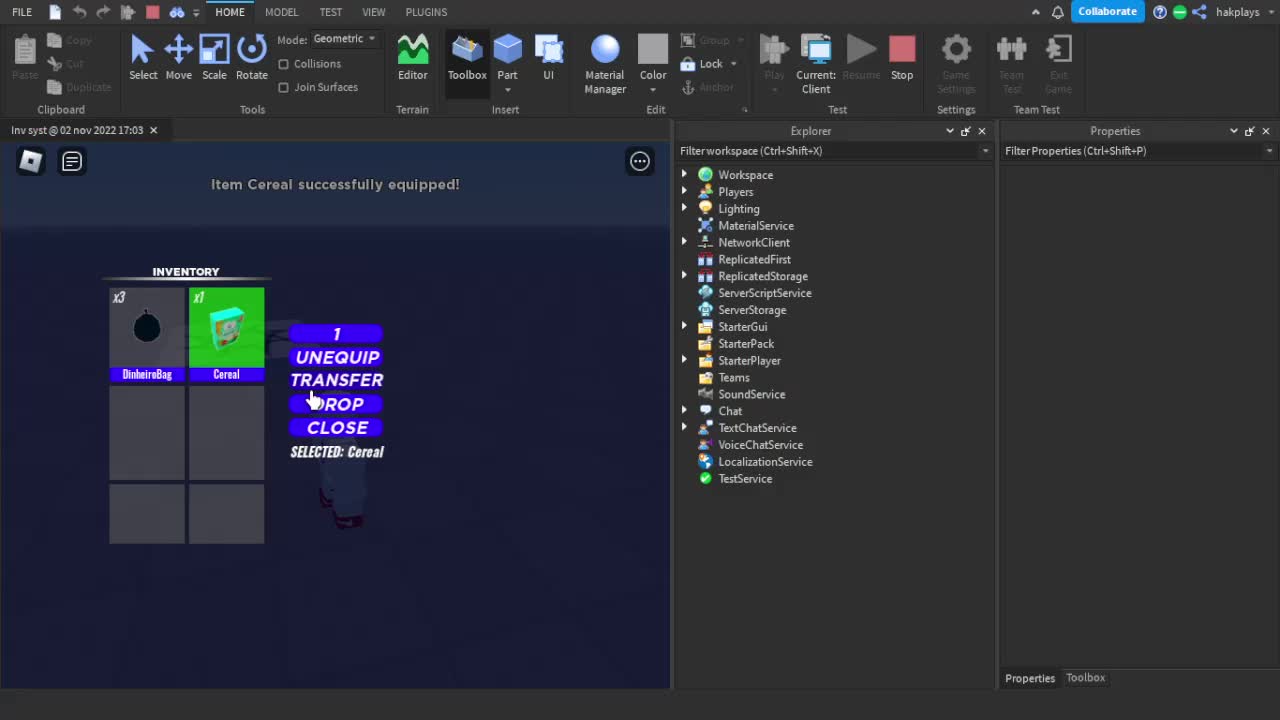This screenshot has height=720, width=1280.
Task: Expand the Workspace tree item
Action: 684,174
